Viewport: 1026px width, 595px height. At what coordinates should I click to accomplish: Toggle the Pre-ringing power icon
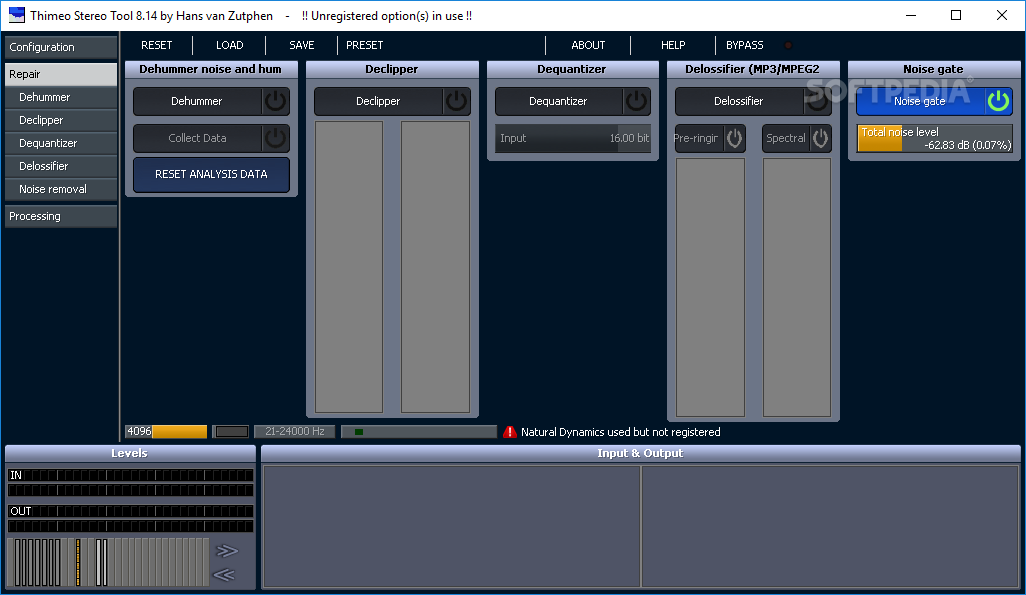tap(734, 138)
